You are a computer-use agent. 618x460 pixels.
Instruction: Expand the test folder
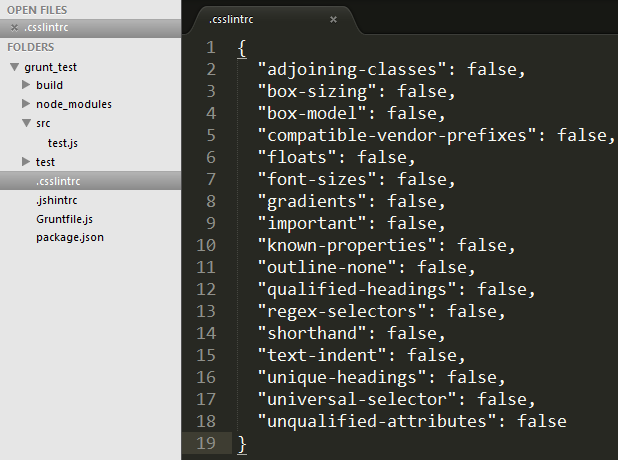coord(26,161)
